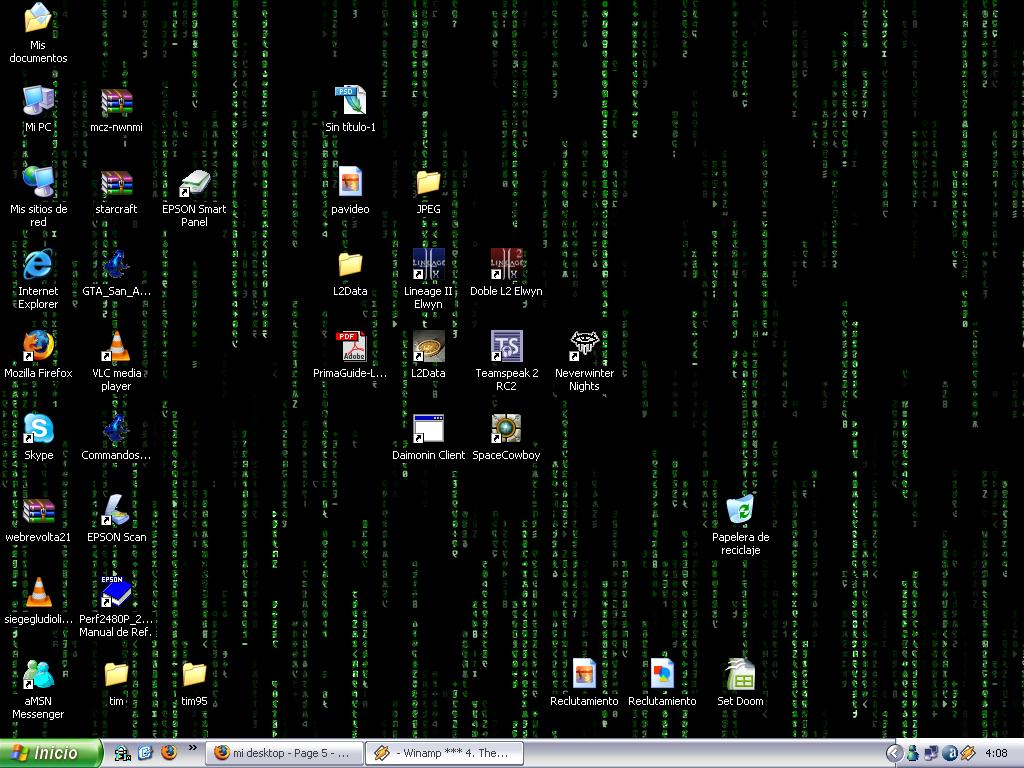Screen dimensions: 1024x768
Task: Select the Teamspeak 2 RC2 shortcut
Action: tap(506, 360)
